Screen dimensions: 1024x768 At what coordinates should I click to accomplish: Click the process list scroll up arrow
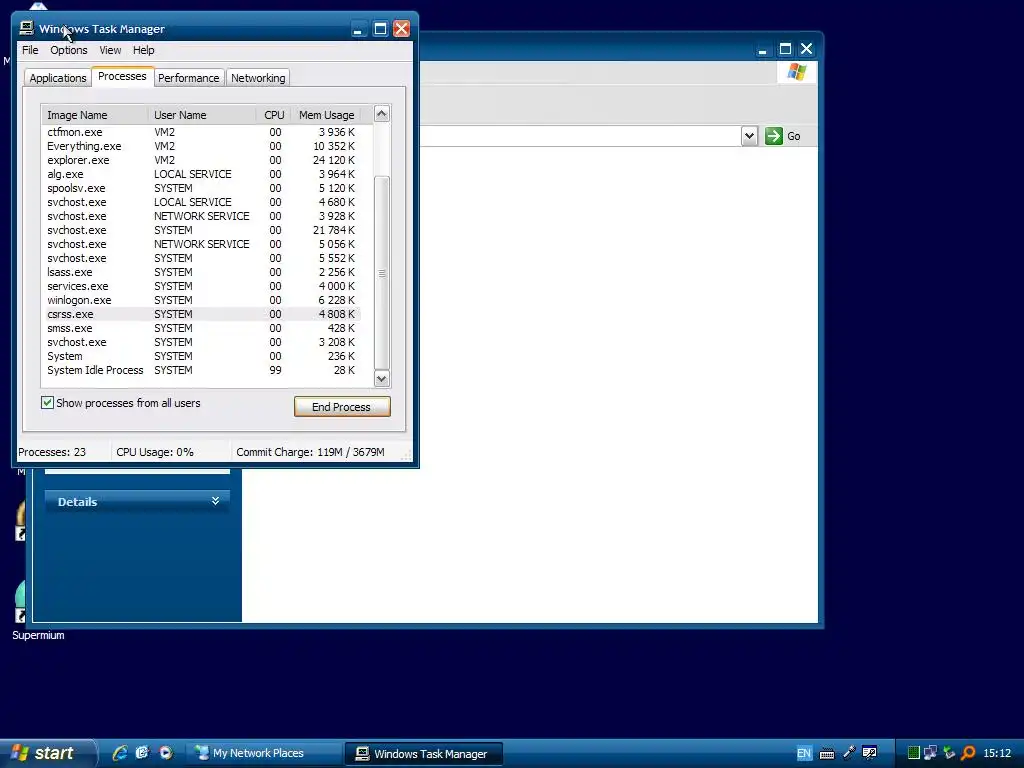381,114
